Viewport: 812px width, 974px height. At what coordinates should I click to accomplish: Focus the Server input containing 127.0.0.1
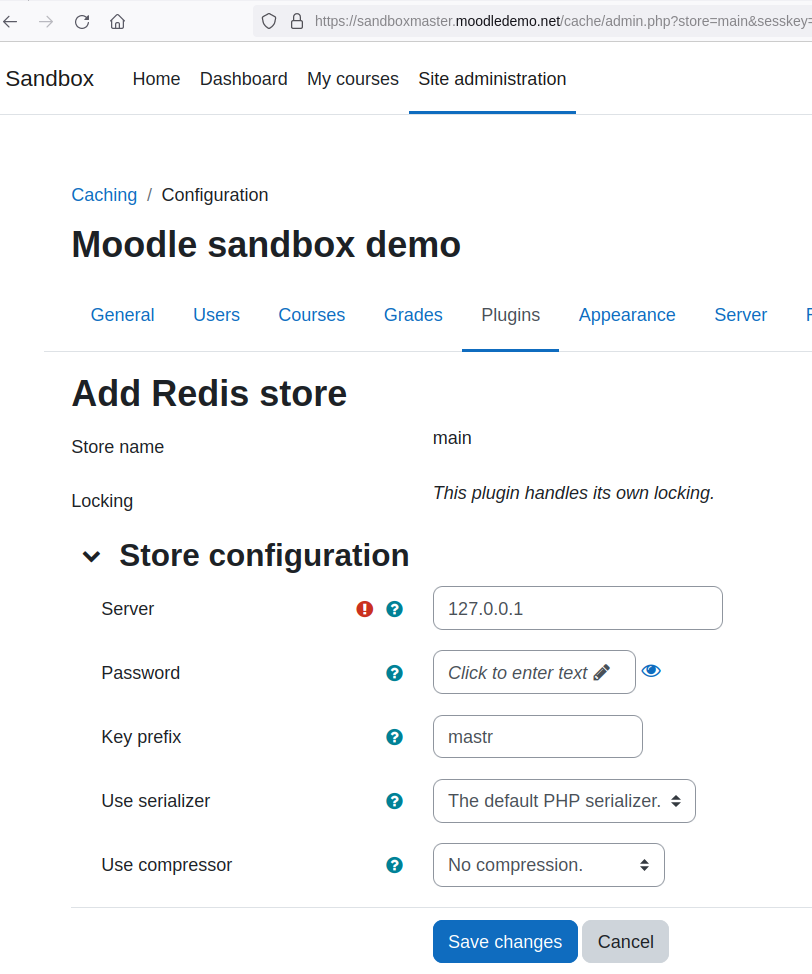[578, 608]
